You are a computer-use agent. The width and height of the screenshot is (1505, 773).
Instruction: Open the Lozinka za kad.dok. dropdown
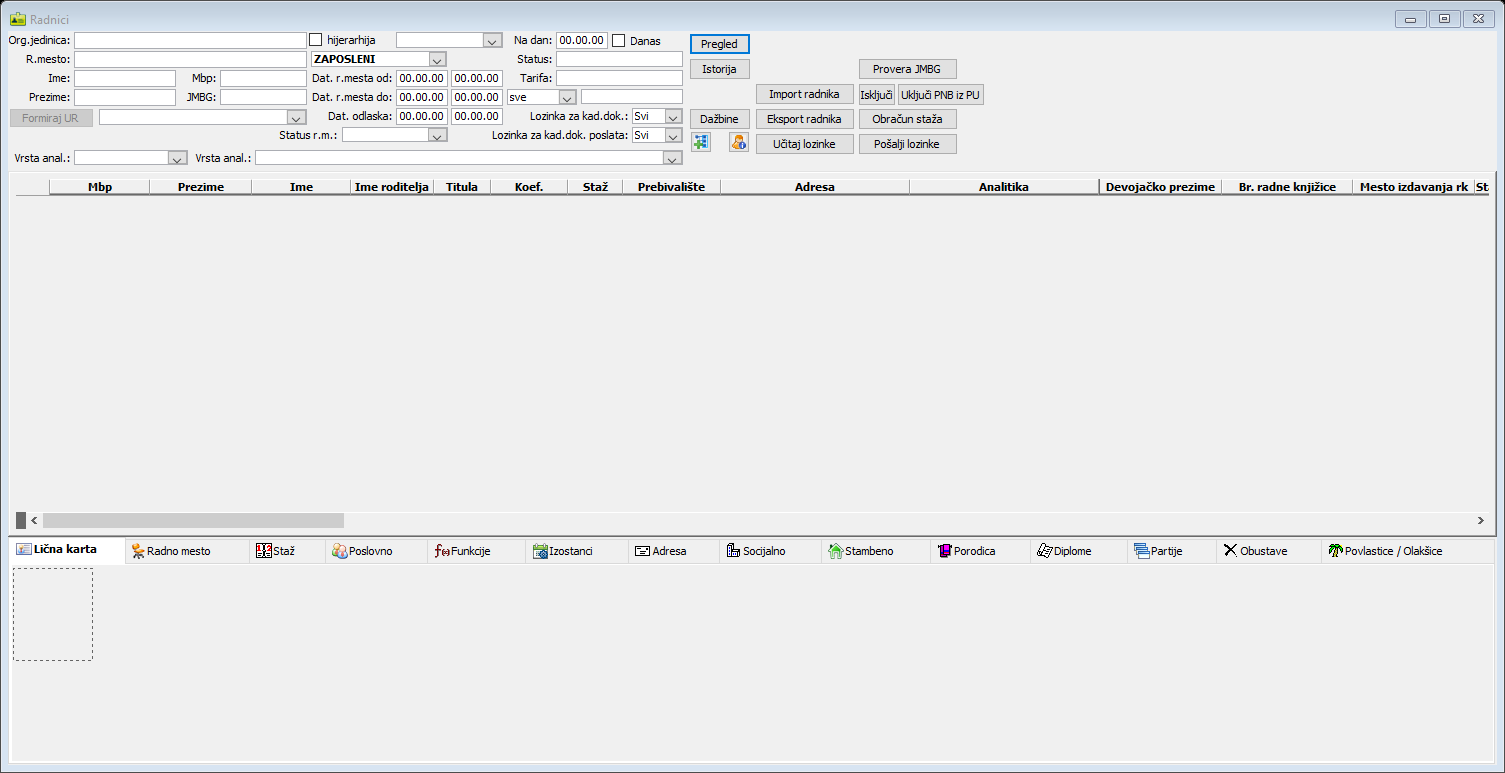coord(673,117)
